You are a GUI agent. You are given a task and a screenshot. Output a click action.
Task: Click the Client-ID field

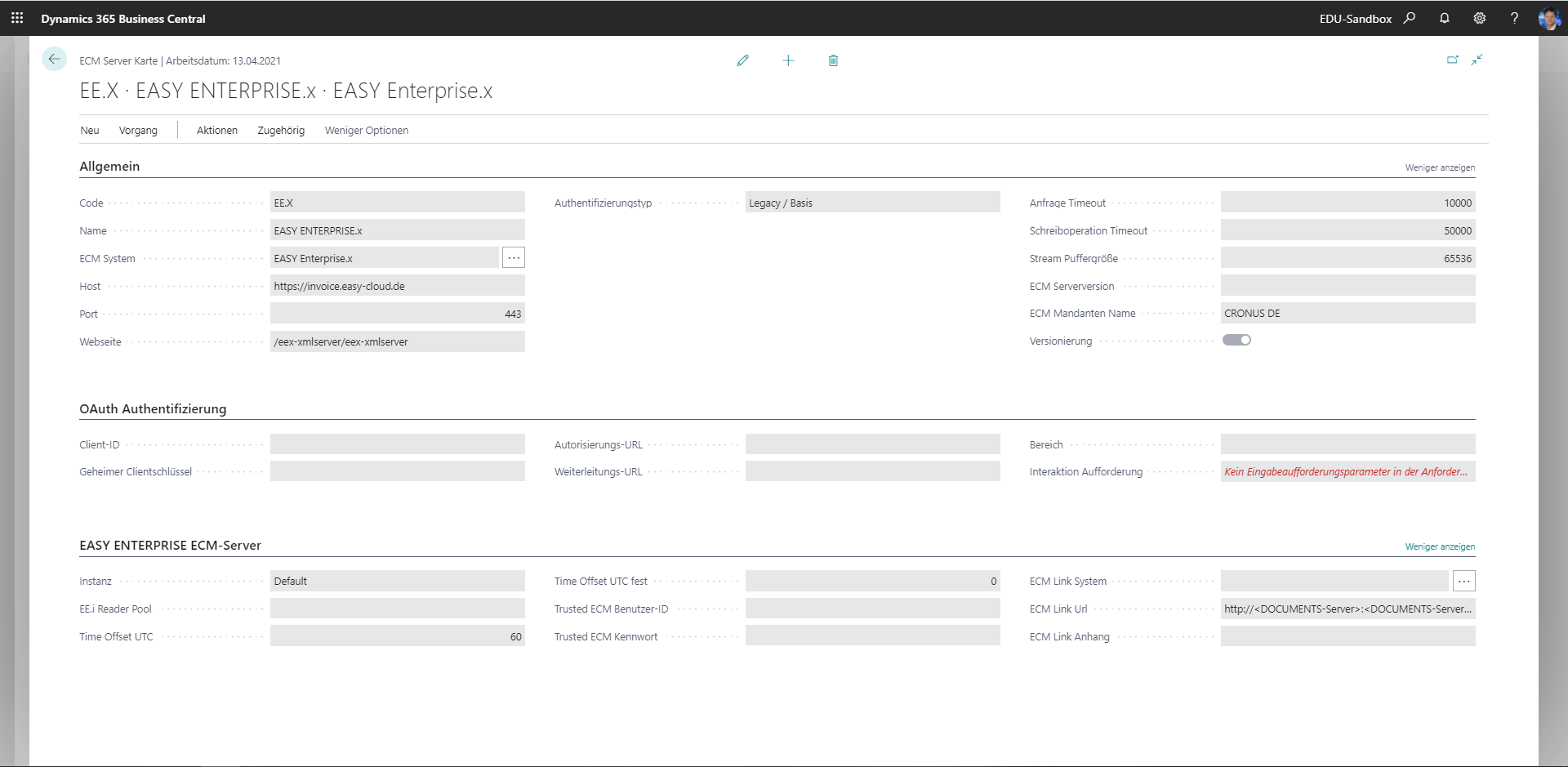click(397, 444)
